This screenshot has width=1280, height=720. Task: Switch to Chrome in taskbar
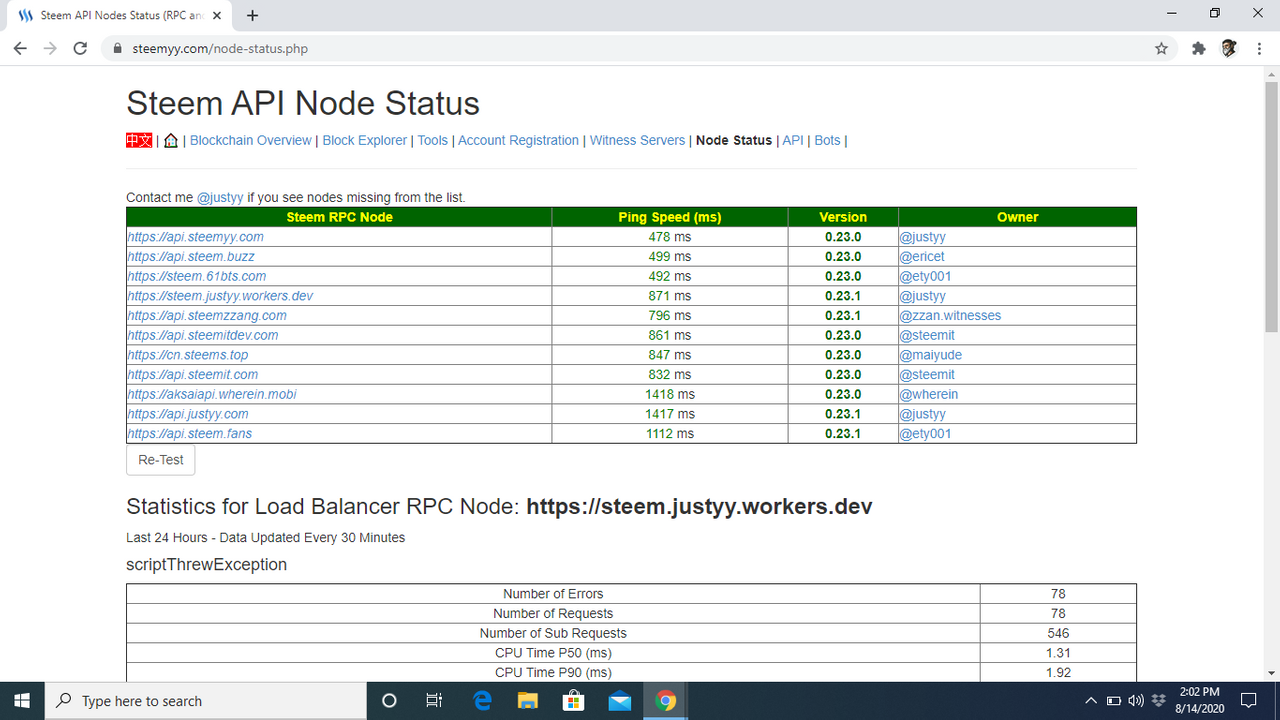pyautogui.click(x=666, y=701)
